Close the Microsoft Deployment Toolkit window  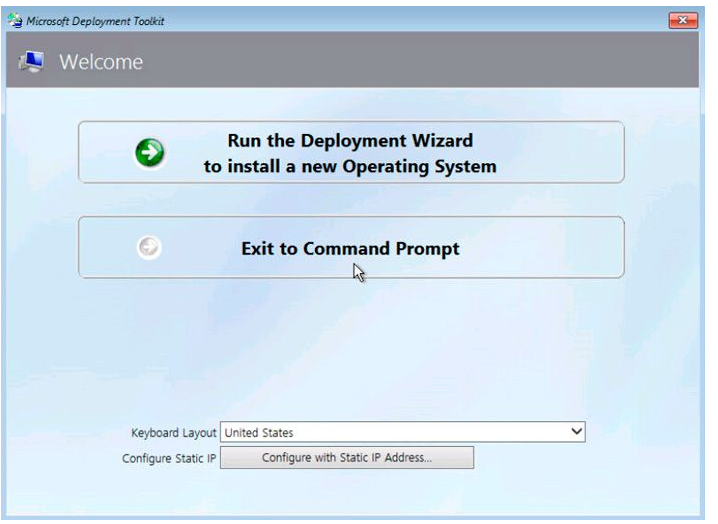(x=683, y=20)
